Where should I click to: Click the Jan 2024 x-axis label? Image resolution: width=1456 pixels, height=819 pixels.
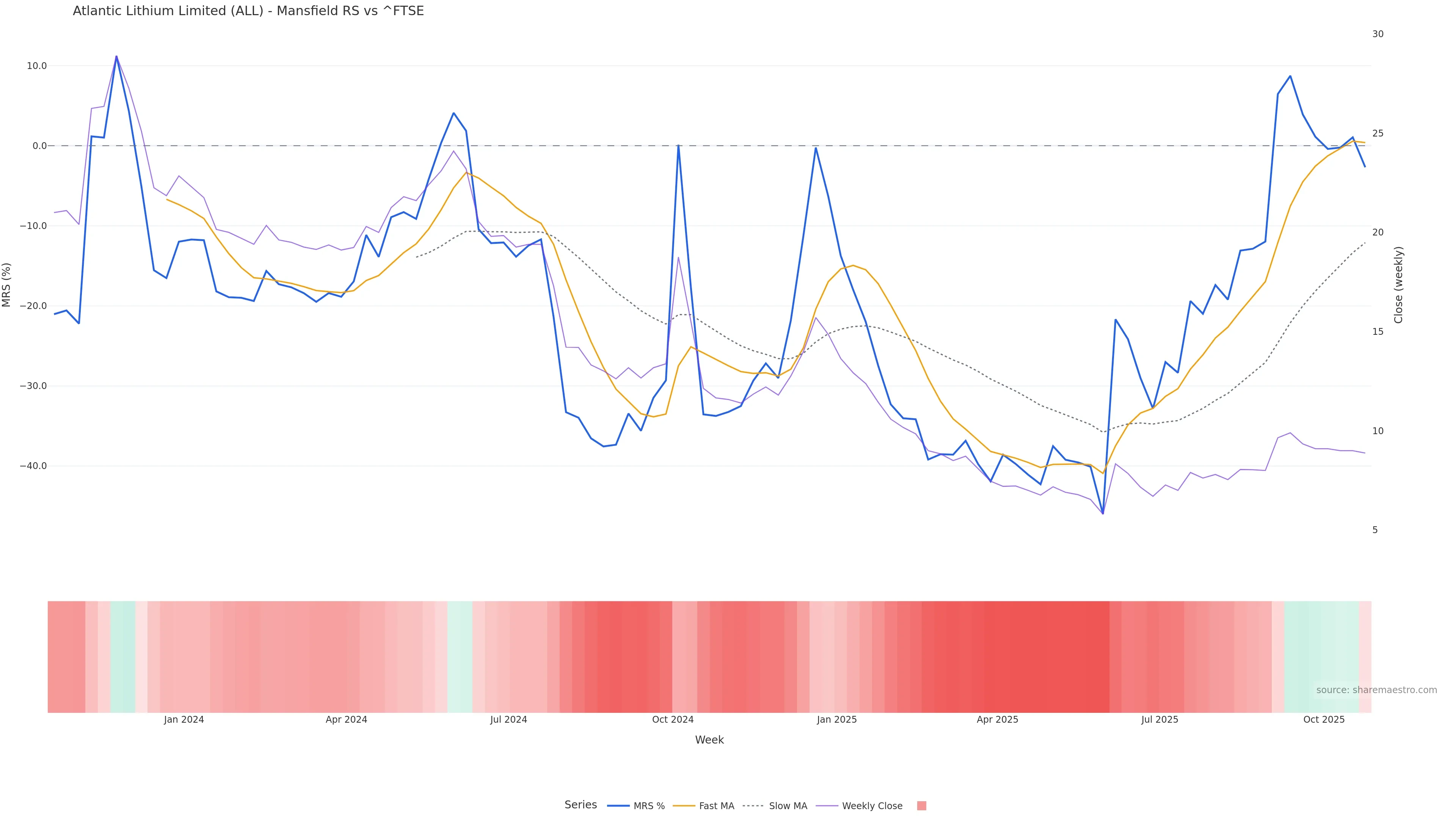tap(184, 720)
